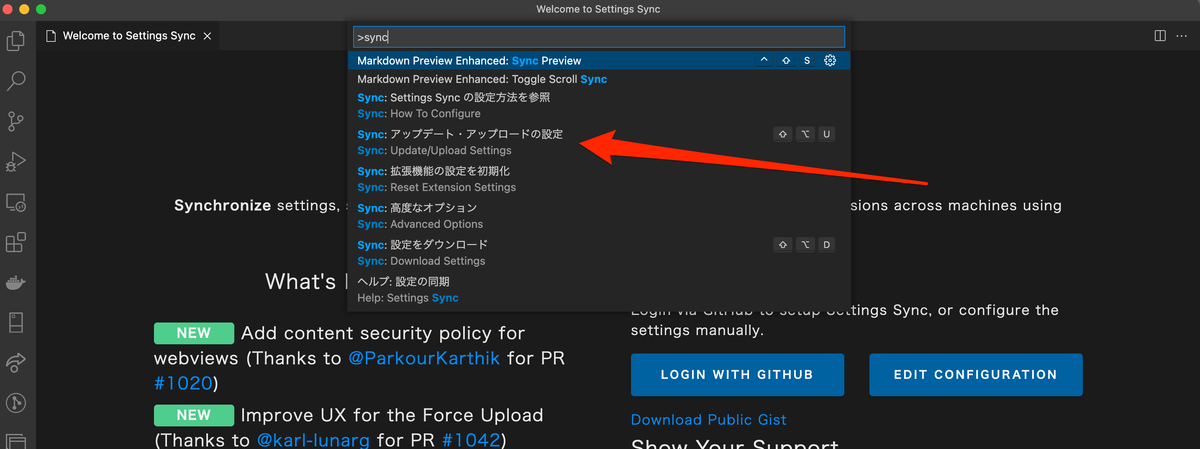Click the command palette input field

point(599,37)
